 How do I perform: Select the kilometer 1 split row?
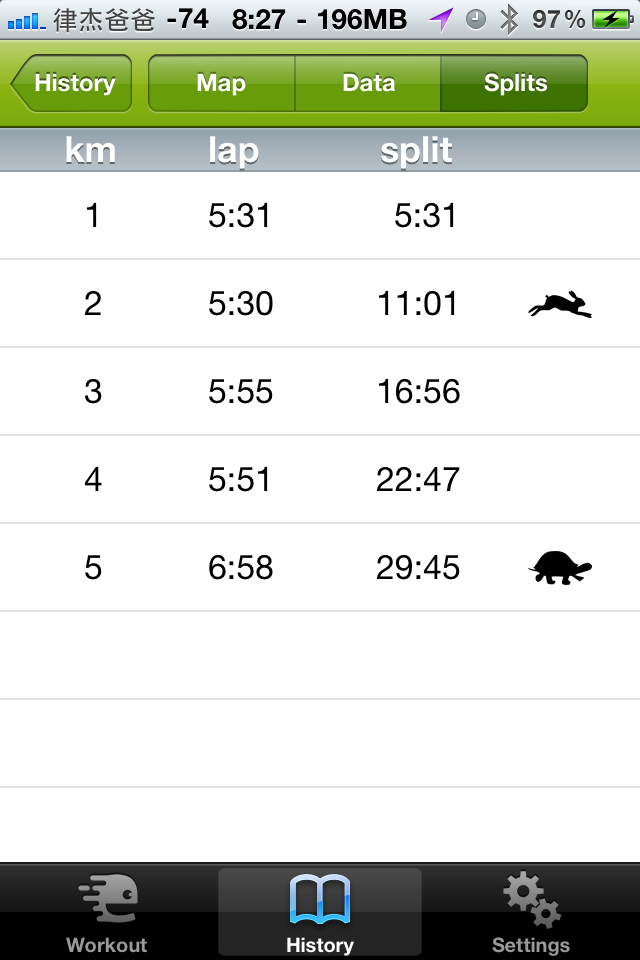tap(320, 216)
